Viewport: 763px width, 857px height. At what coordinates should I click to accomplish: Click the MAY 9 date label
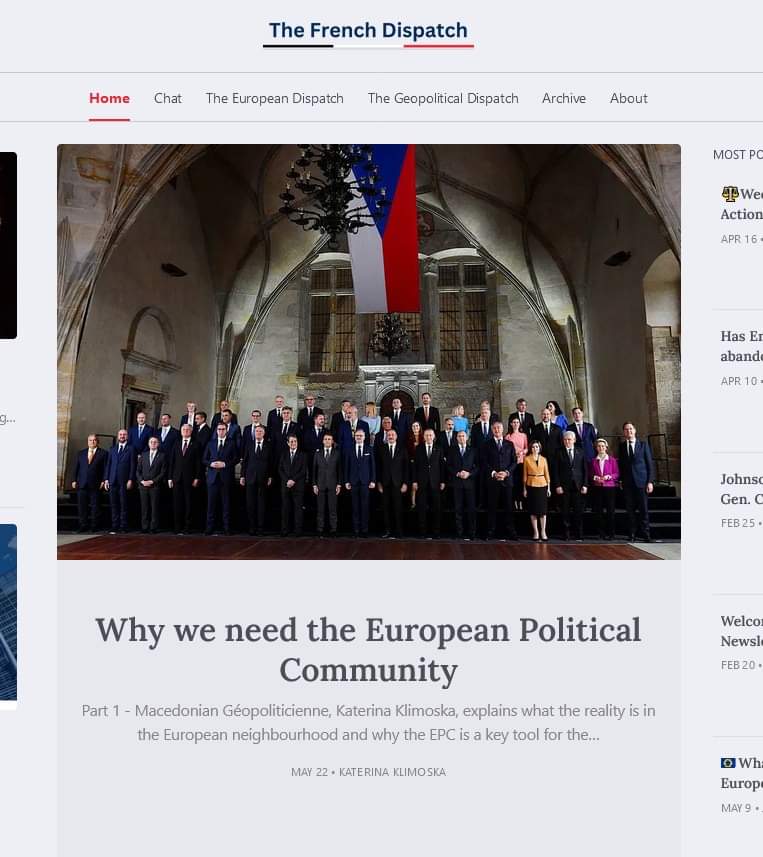coord(736,808)
